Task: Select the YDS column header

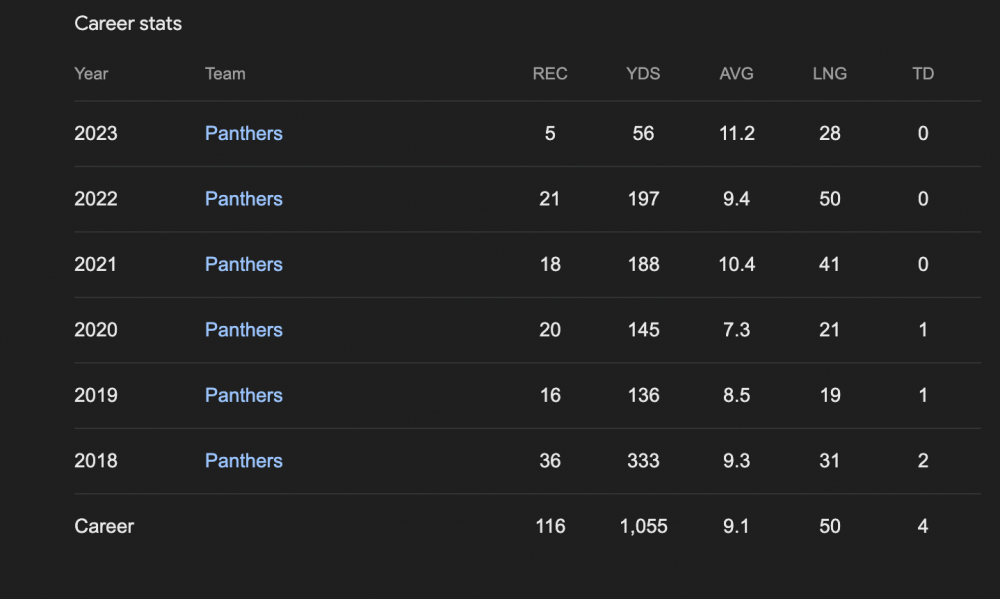Action: [x=643, y=74]
